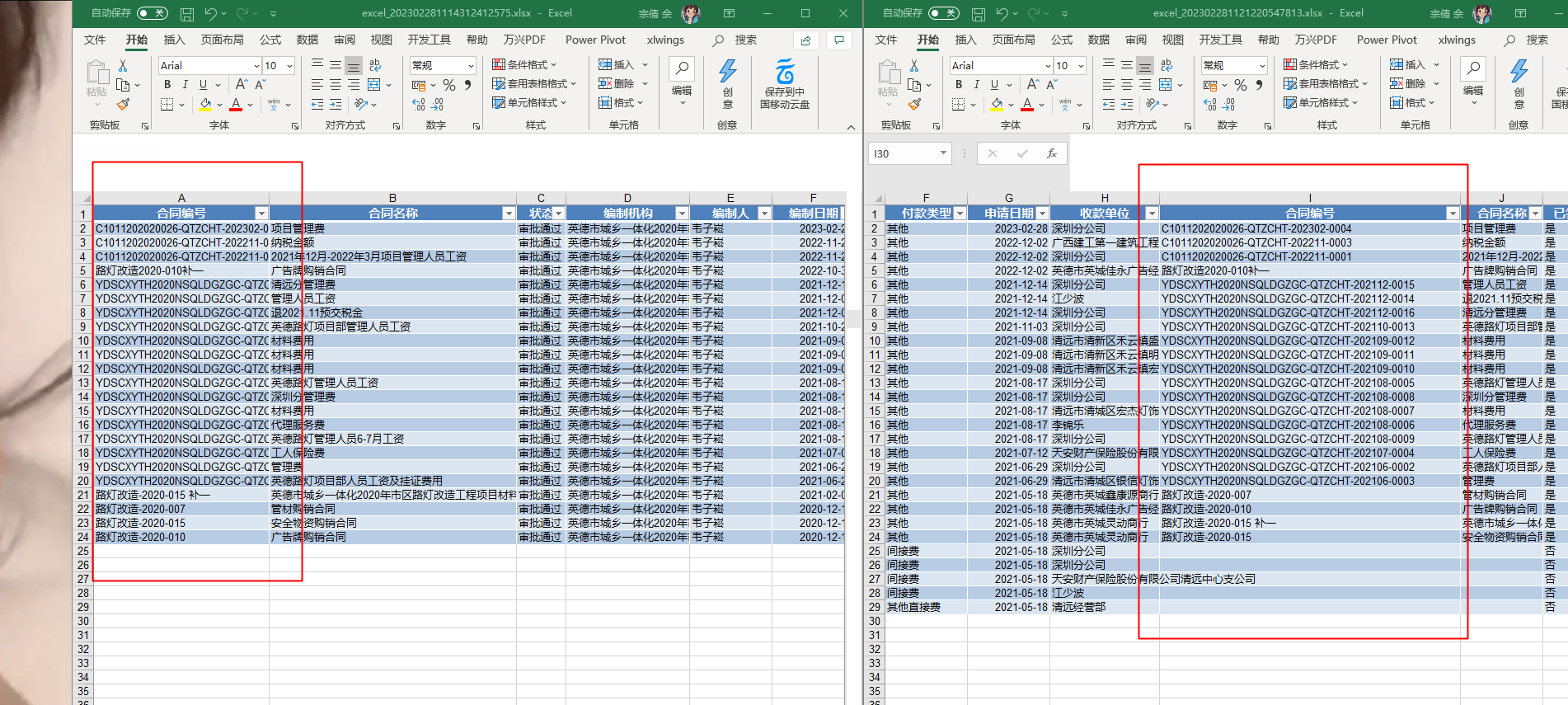Open 常规 number format dropdown in left window

point(471,66)
